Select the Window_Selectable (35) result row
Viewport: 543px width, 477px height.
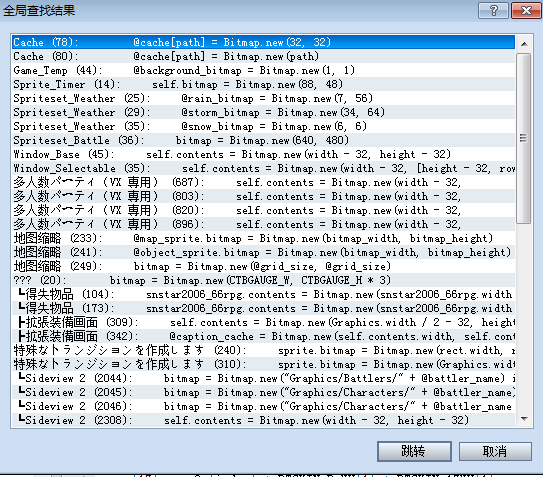coord(263,168)
